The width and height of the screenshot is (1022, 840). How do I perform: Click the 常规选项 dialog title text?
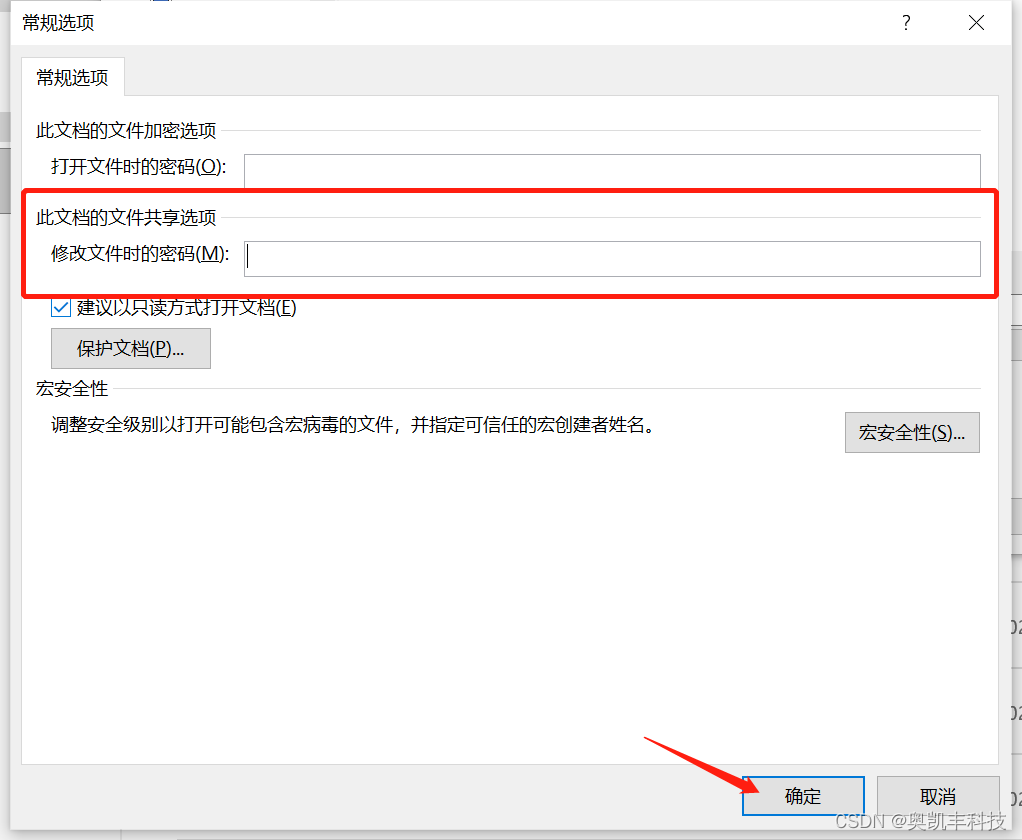58,23
